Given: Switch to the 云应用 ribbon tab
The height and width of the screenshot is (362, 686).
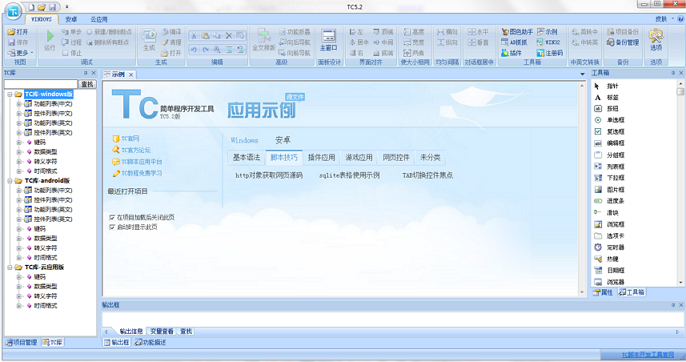Looking at the screenshot, I should [99, 19].
